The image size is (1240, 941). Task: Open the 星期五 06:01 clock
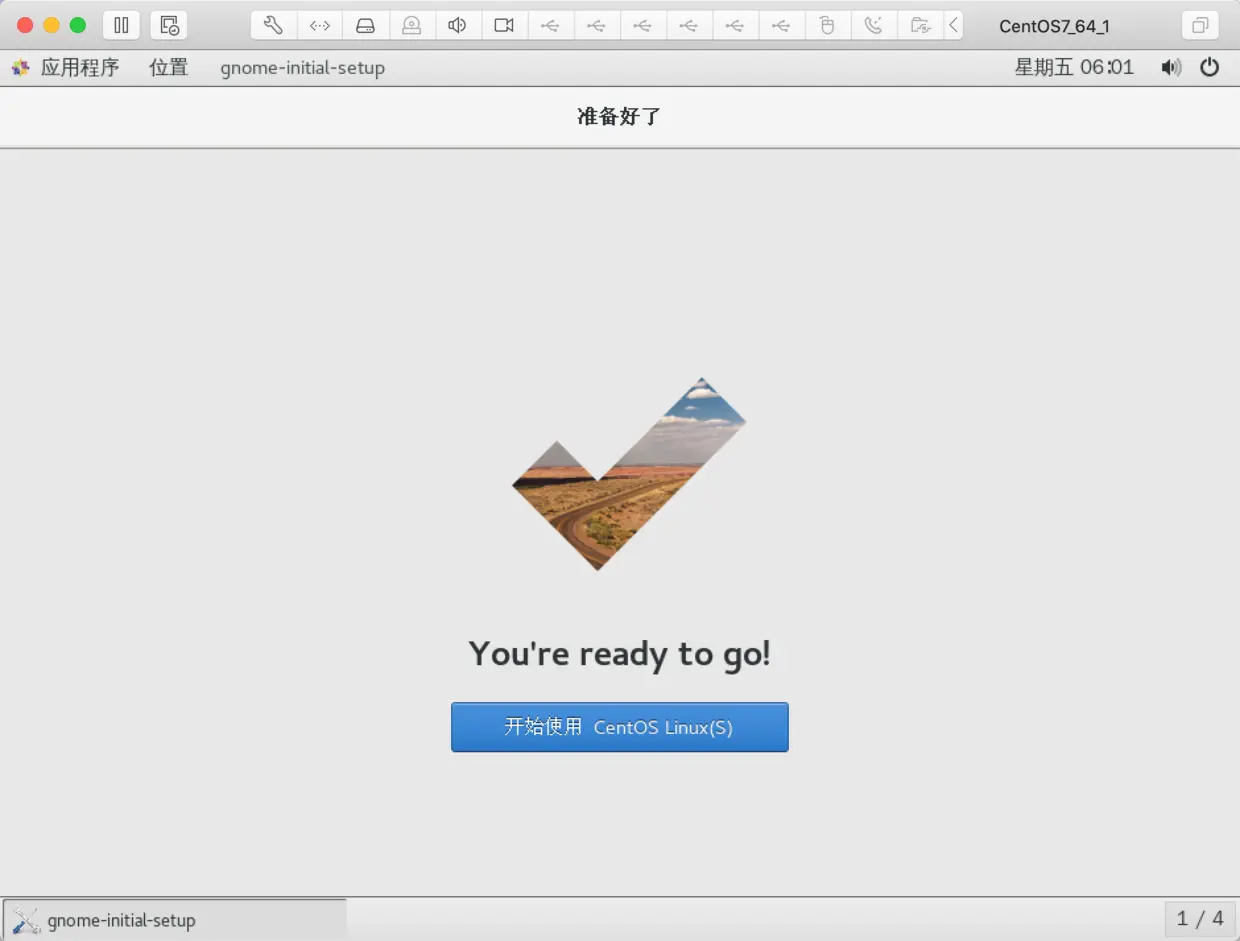(x=1074, y=67)
